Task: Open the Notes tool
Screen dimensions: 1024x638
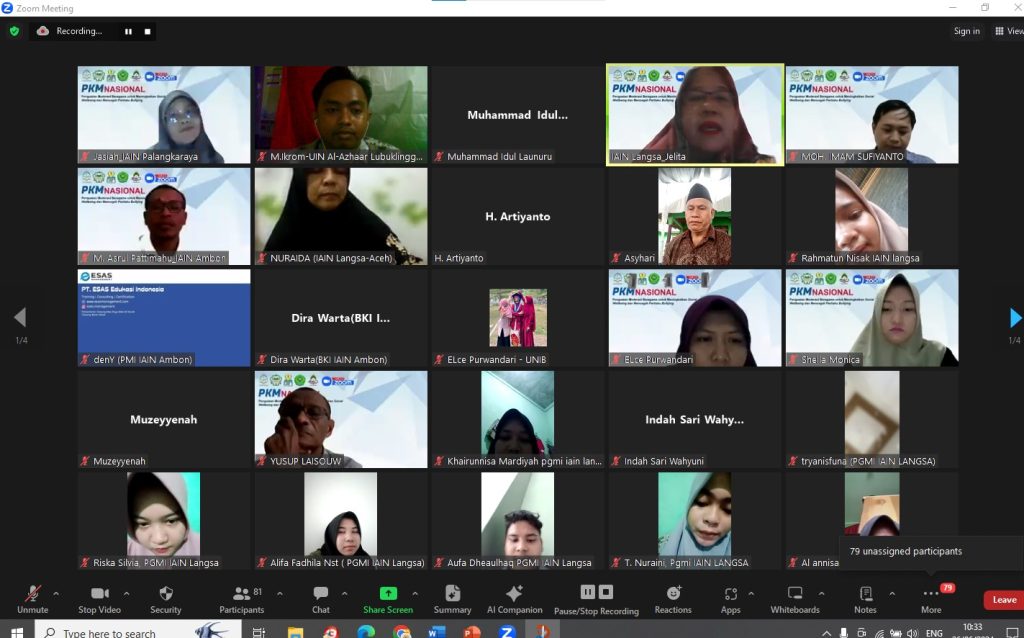Action: (x=865, y=598)
